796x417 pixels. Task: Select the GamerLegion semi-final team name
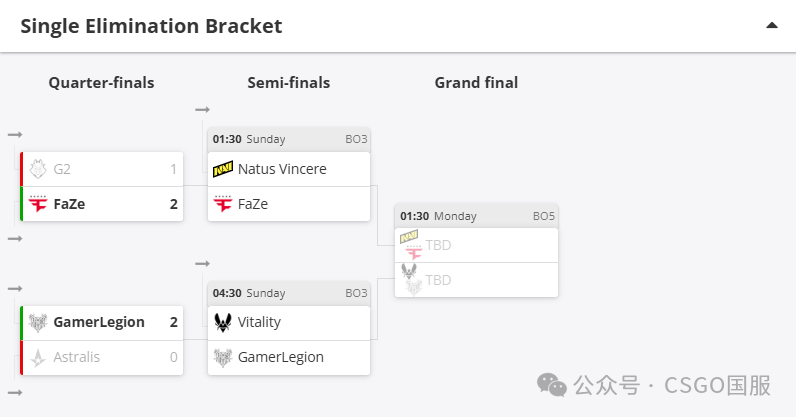tap(281, 357)
